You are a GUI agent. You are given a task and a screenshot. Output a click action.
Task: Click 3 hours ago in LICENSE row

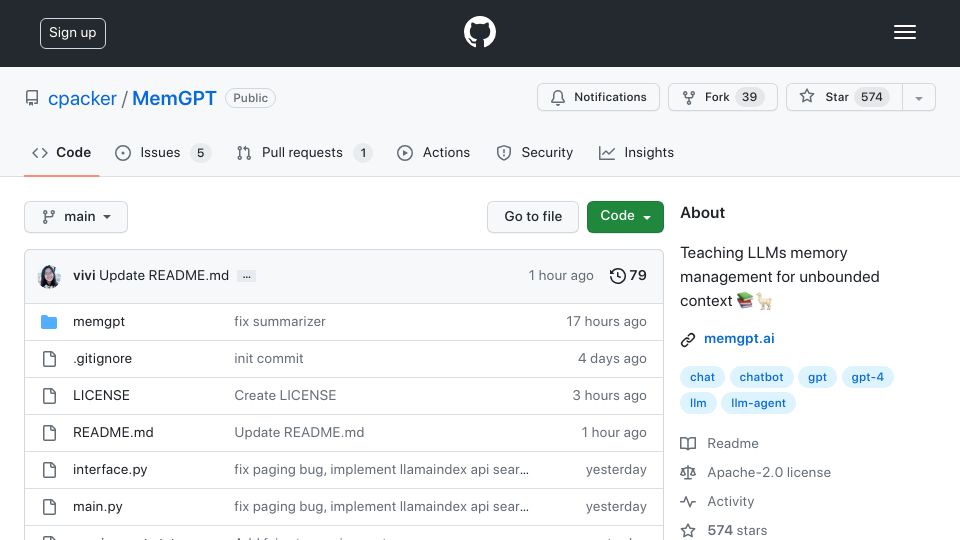[x=609, y=396]
